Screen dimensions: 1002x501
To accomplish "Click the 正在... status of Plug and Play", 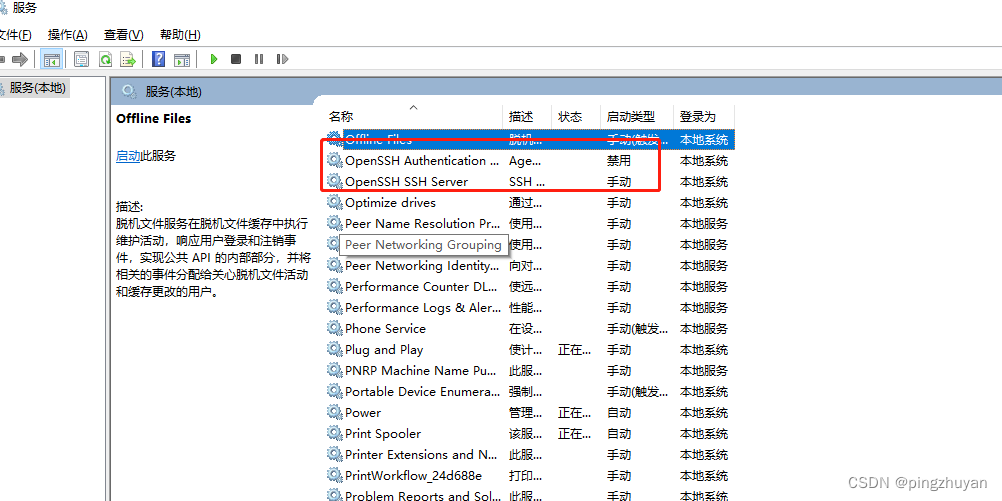I will tap(574, 350).
